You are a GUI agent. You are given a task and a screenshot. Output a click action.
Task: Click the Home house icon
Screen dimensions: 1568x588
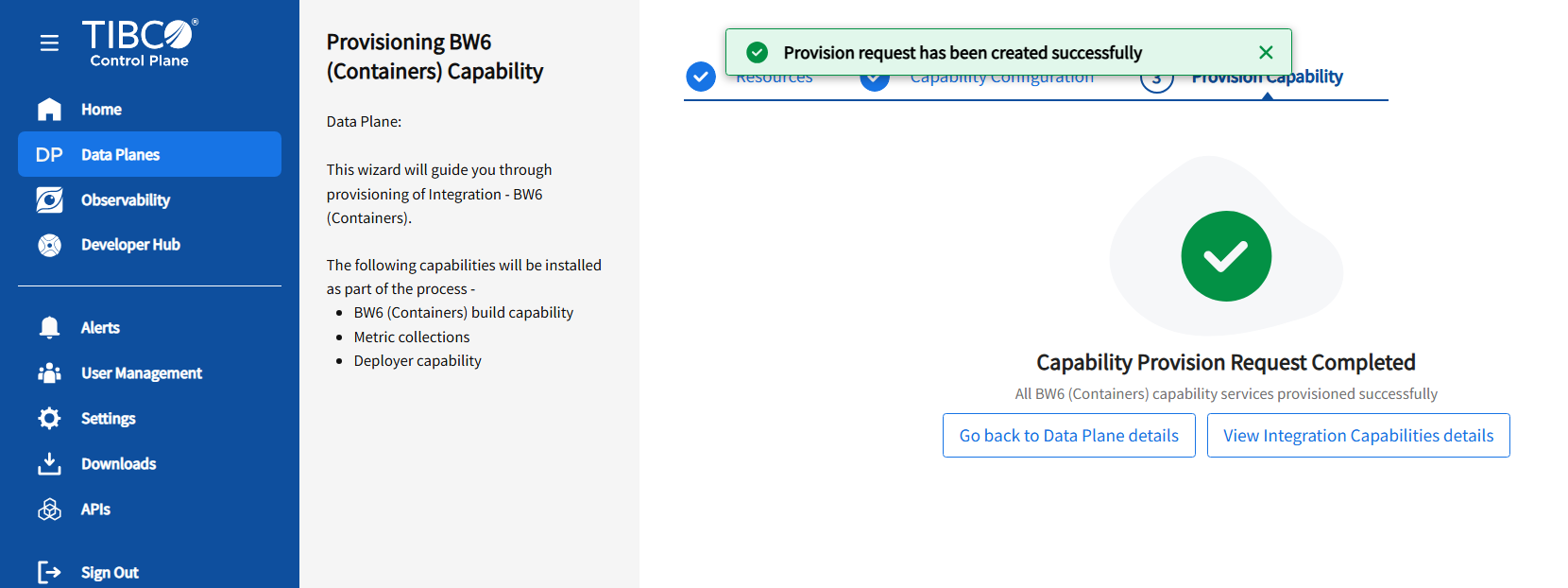[x=49, y=110]
